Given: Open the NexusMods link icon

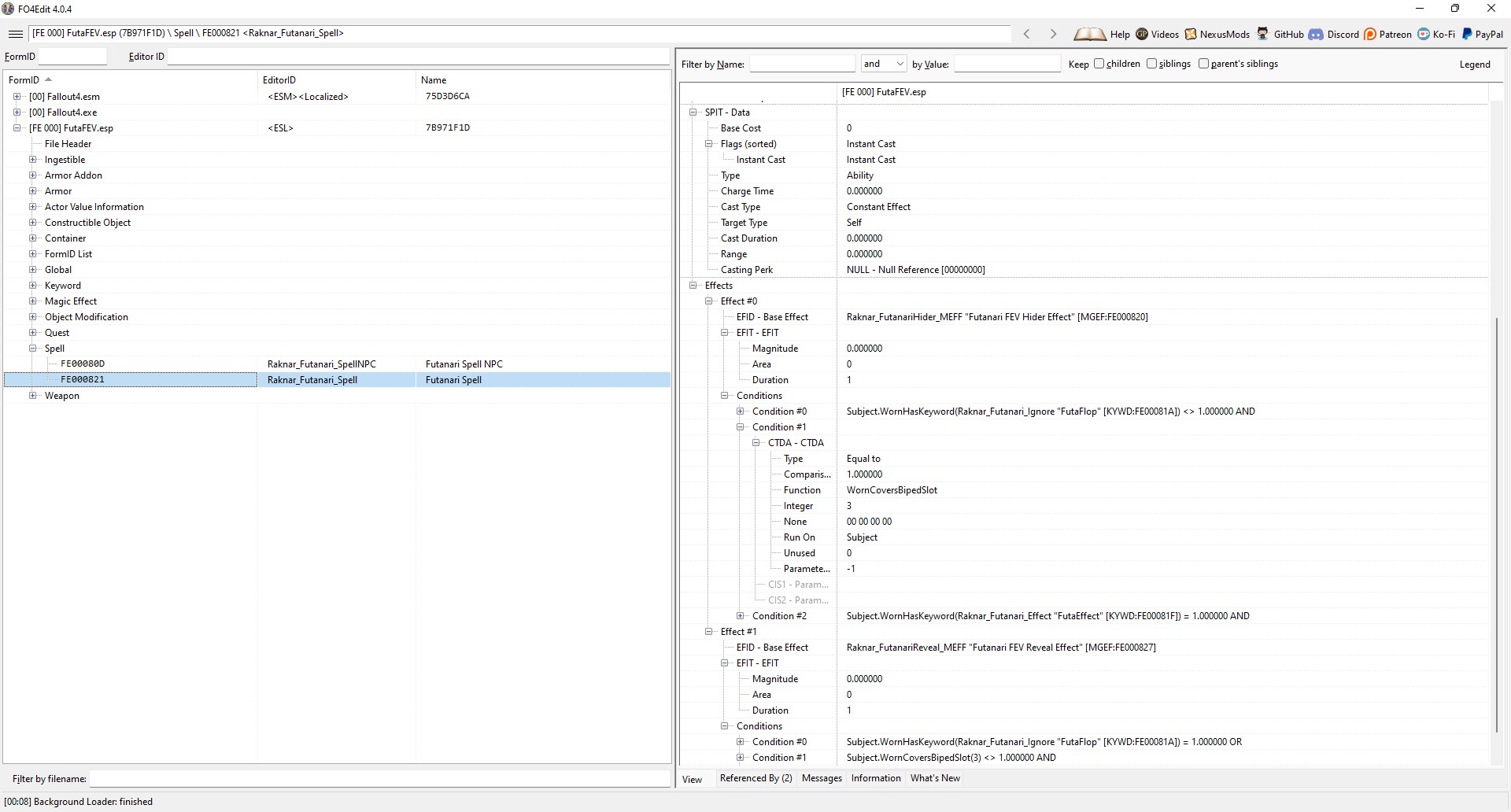Looking at the screenshot, I should point(1191,34).
